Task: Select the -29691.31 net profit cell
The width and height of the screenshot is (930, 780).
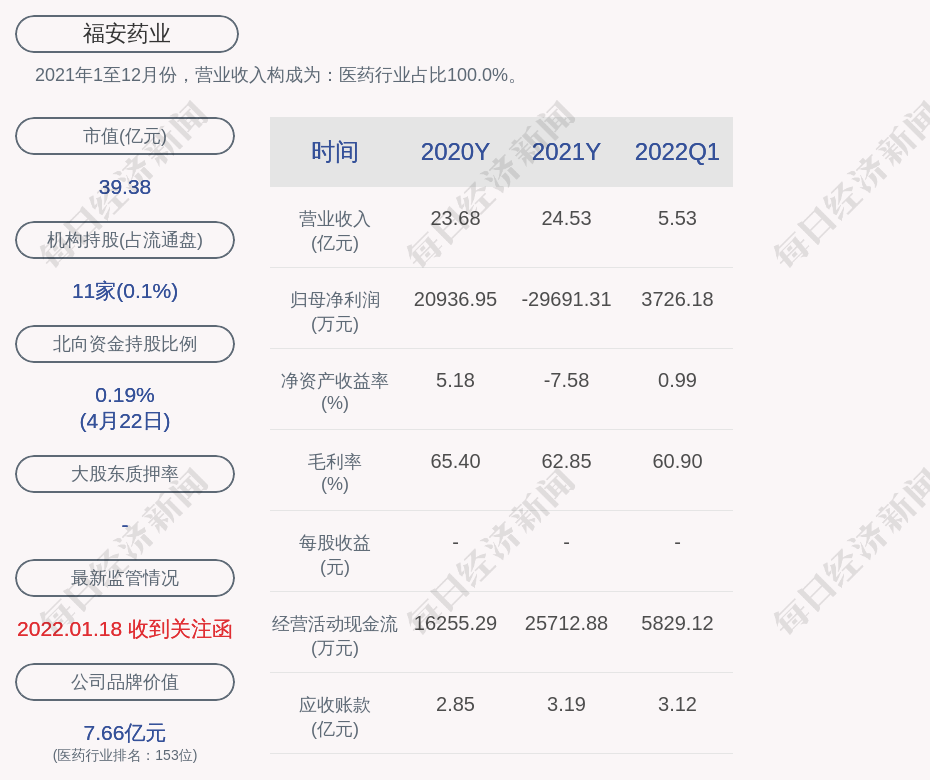Action: [566, 299]
